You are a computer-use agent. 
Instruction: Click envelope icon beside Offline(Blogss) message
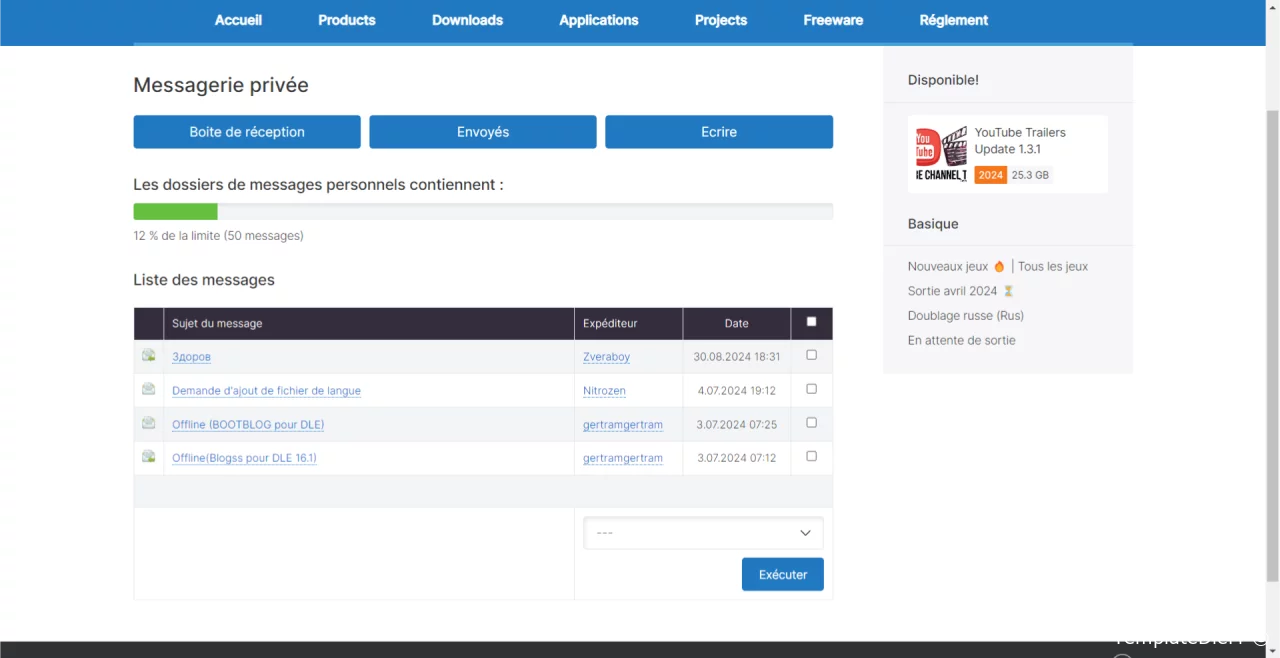click(x=148, y=457)
